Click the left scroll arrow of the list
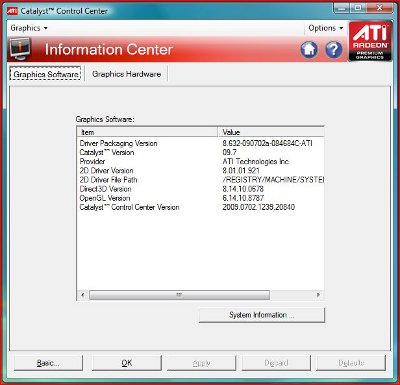Screen dimensions: 400x385 (x=83, y=295)
